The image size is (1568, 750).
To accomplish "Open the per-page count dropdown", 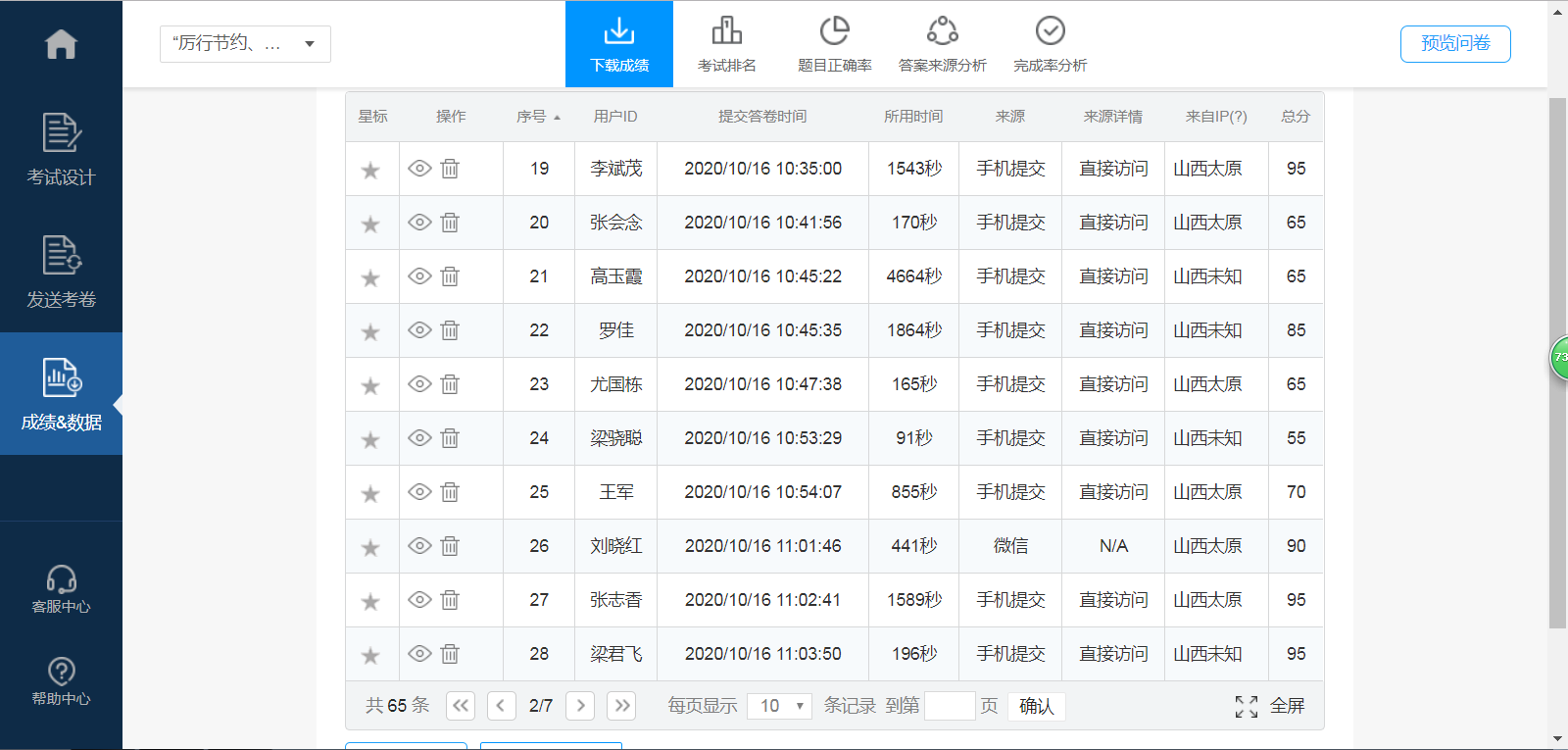I will point(779,706).
